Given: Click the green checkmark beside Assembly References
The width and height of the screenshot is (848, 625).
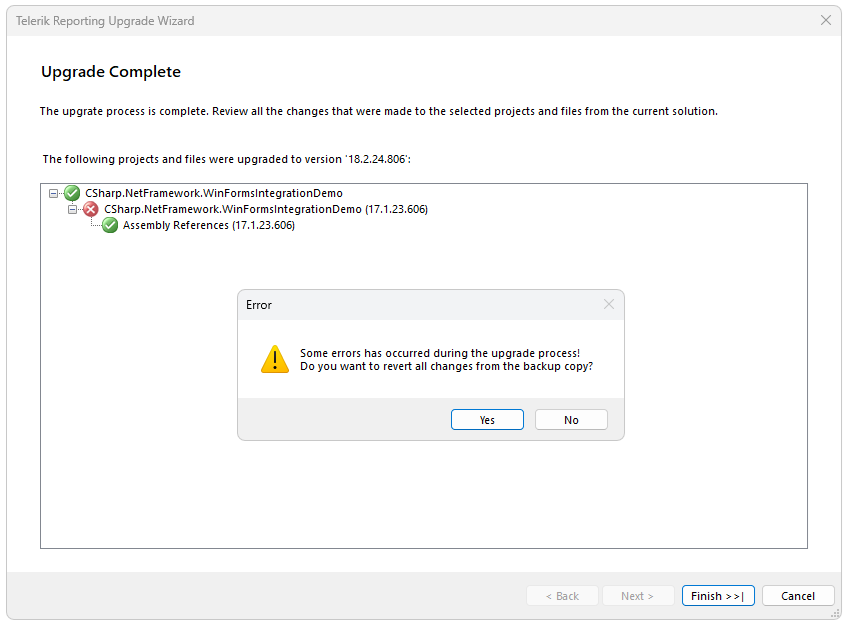Looking at the screenshot, I should (109, 225).
